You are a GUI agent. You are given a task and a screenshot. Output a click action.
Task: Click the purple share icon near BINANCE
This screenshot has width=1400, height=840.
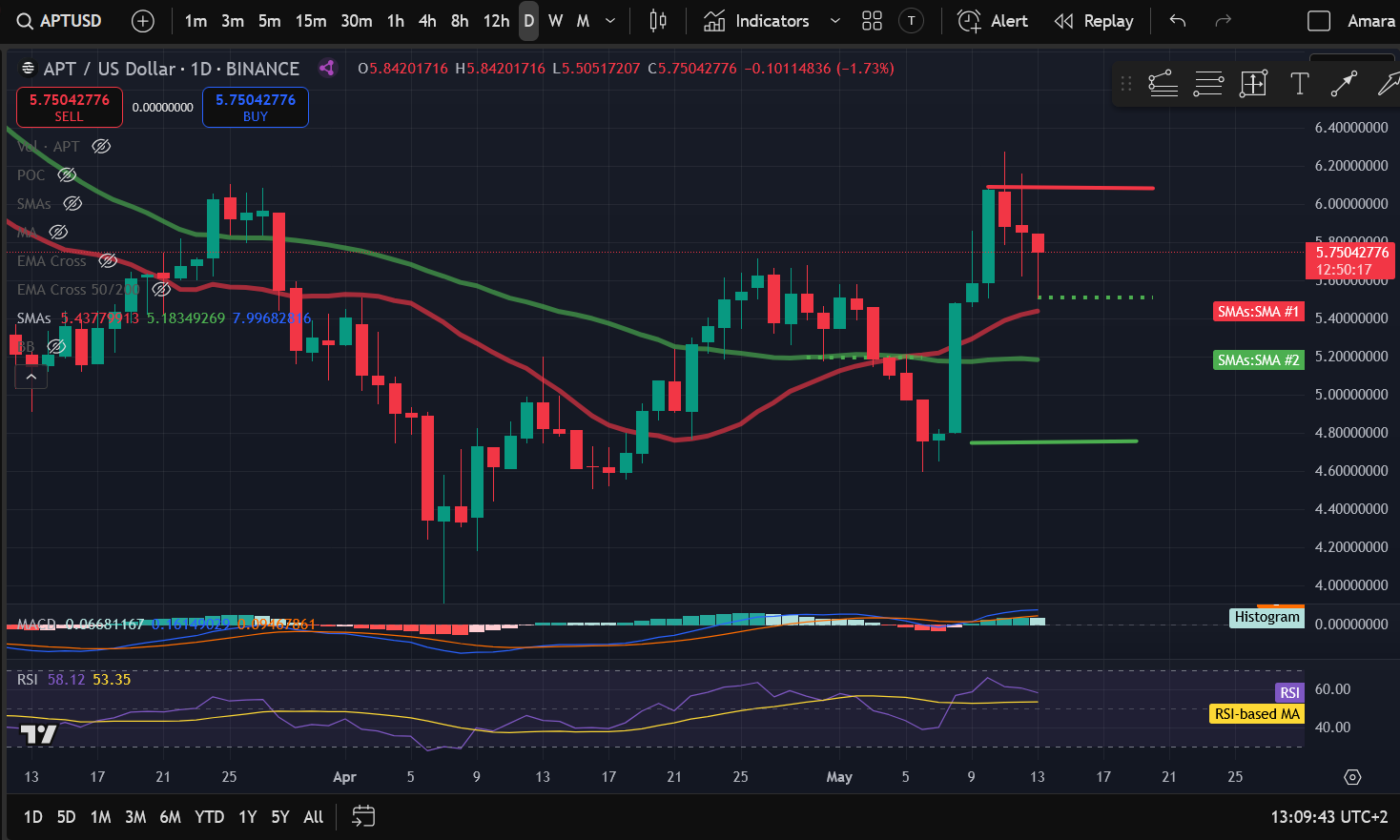tap(327, 68)
